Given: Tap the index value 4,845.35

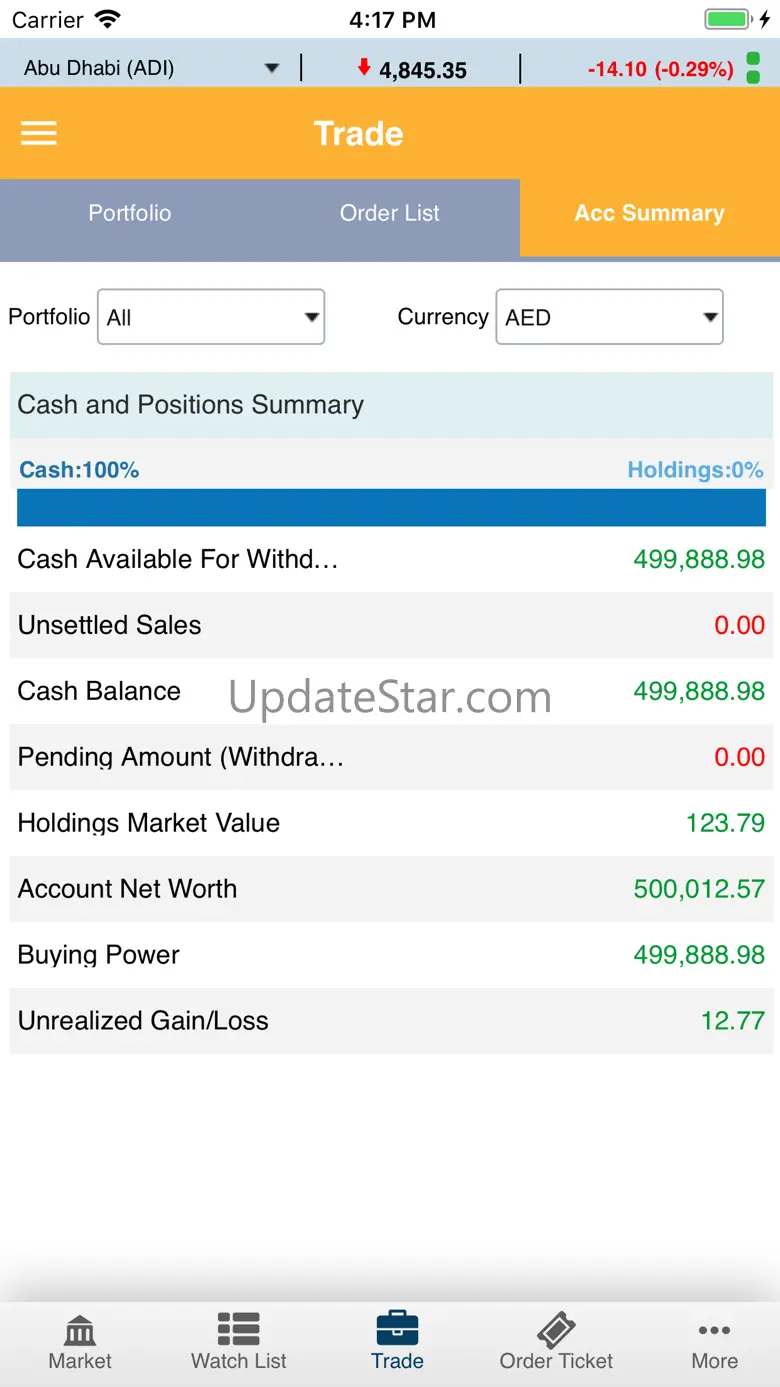Looking at the screenshot, I should 423,70.
